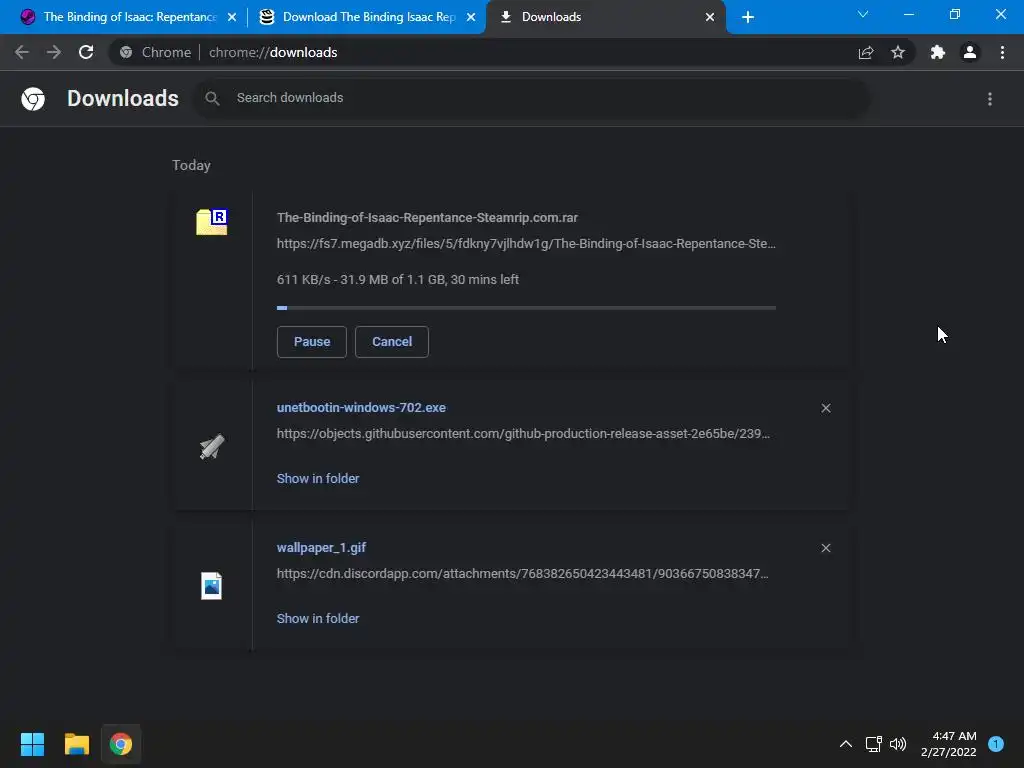
Task: Open Chrome's three-dot customize menu
Action: coord(1002,52)
